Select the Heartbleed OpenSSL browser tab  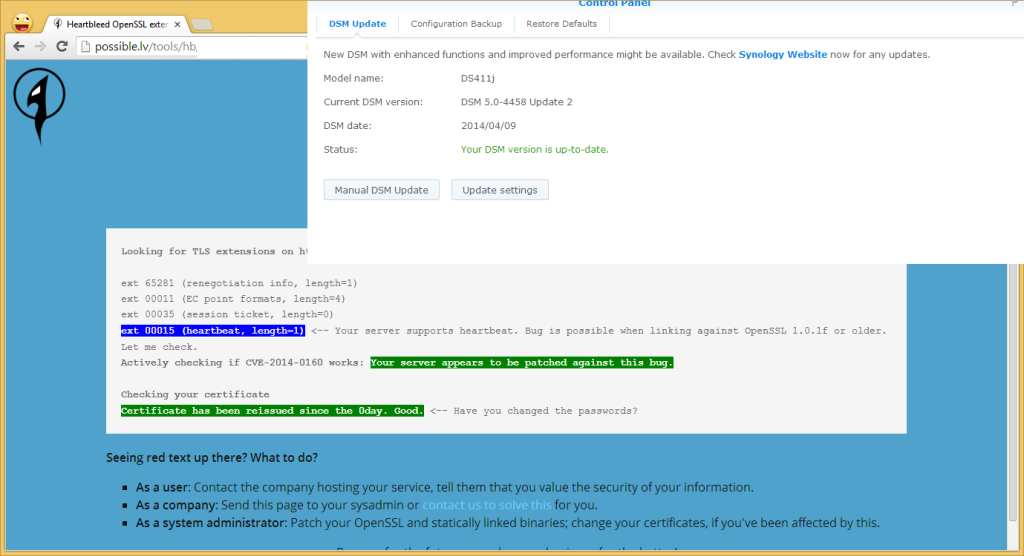(115, 22)
